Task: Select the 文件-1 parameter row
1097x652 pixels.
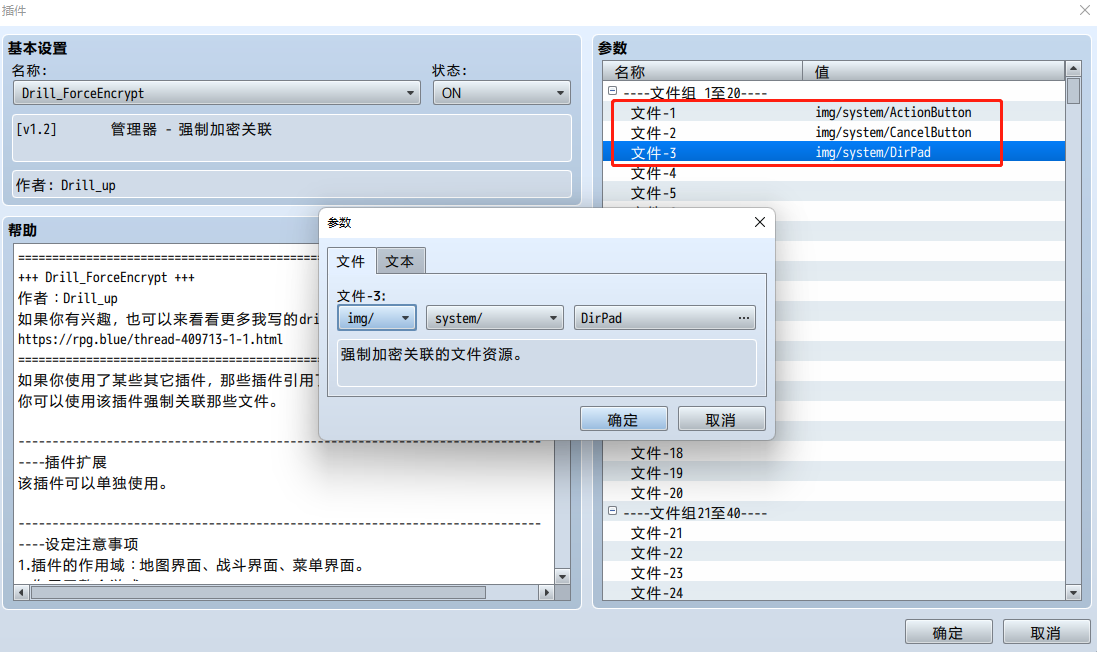Action: click(834, 112)
